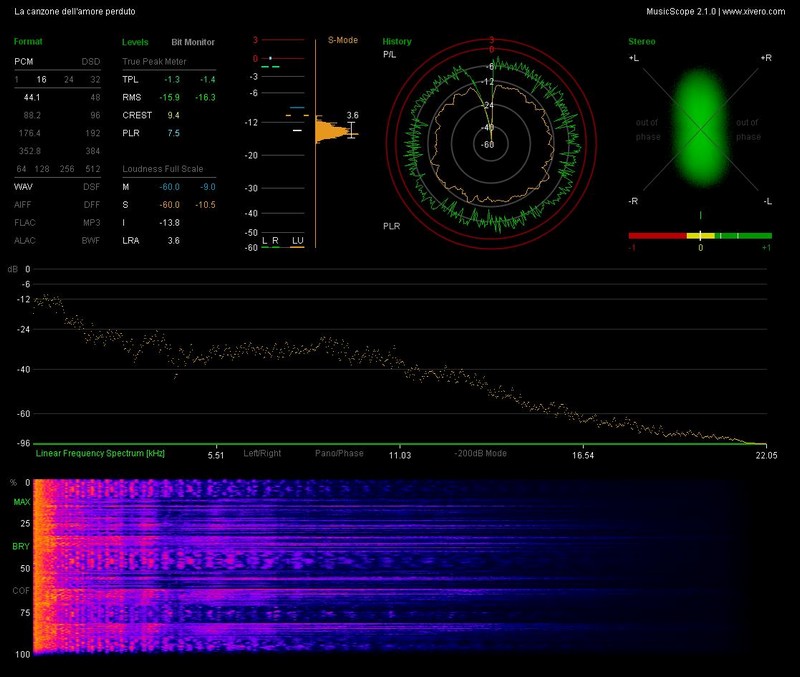Click the BRY spectrogram color label
The width and height of the screenshot is (800, 677).
(21, 546)
